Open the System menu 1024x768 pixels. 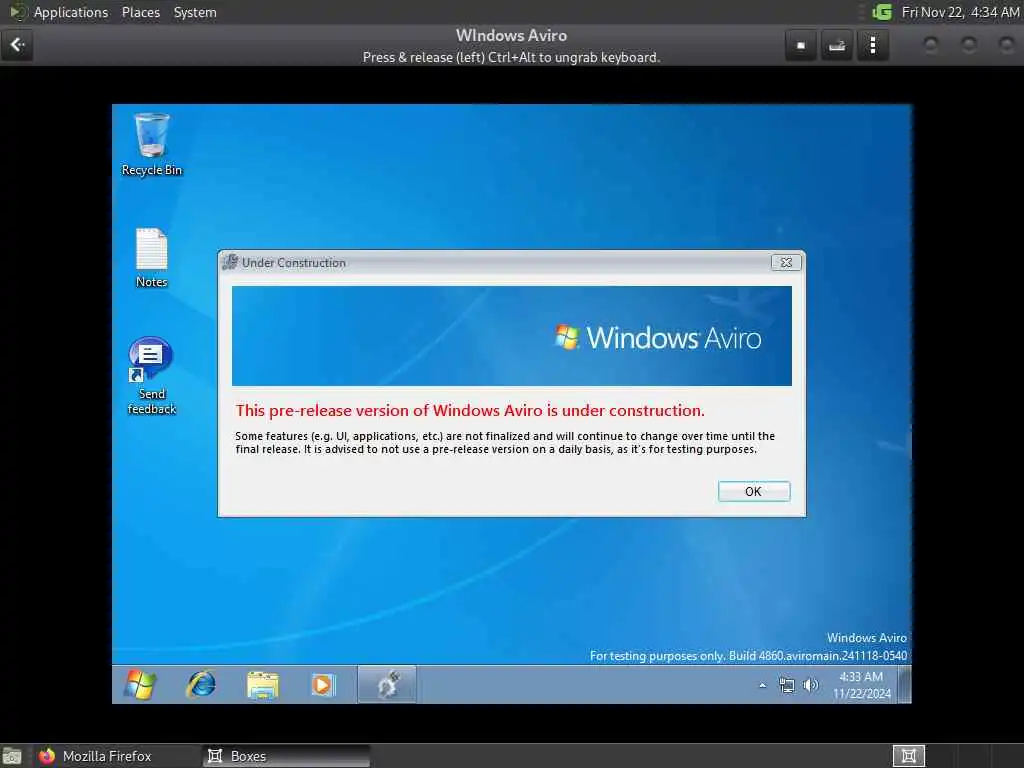[x=195, y=12]
